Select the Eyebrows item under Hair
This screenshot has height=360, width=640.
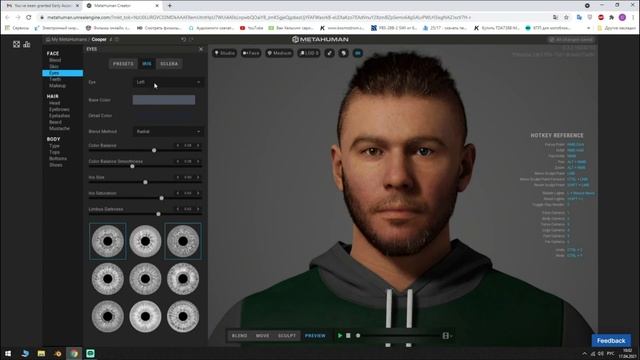pos(59,109)
